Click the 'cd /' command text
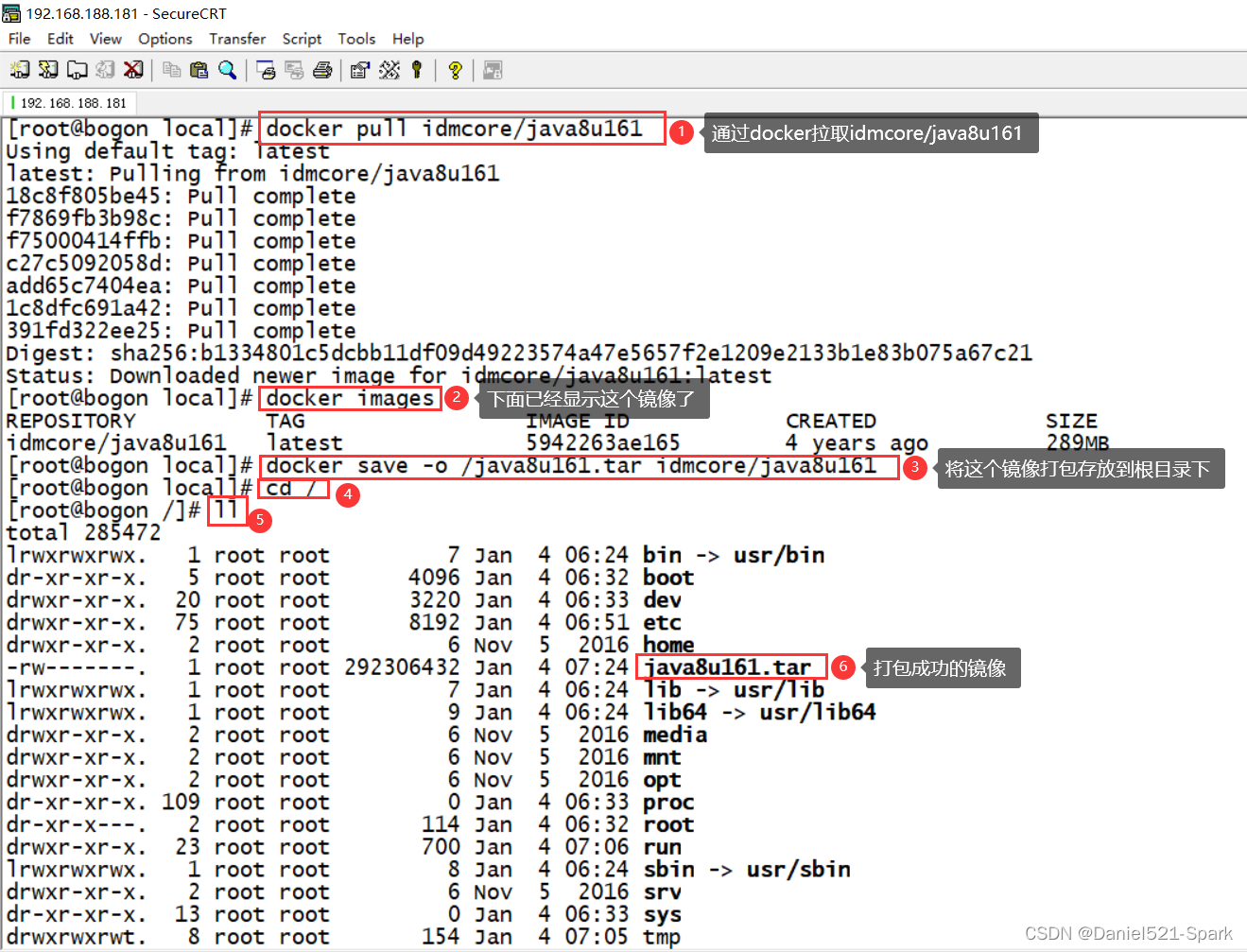1247x952 pixels. [291, 488]
